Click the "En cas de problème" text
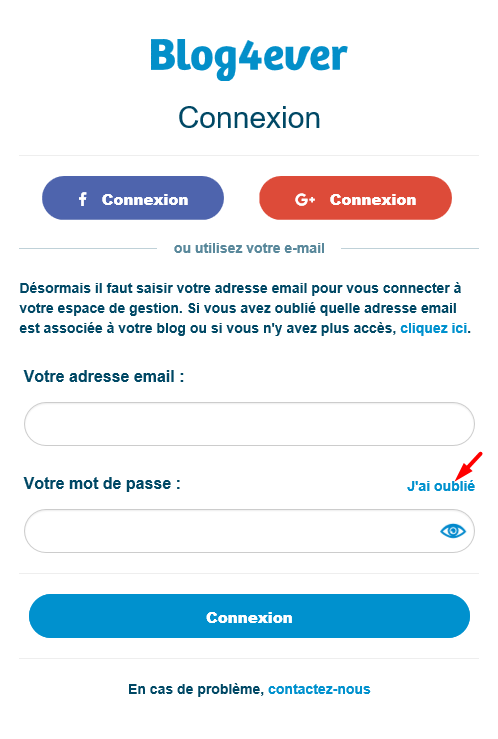Screen dimensions: 498x739 tap(196, 689)
